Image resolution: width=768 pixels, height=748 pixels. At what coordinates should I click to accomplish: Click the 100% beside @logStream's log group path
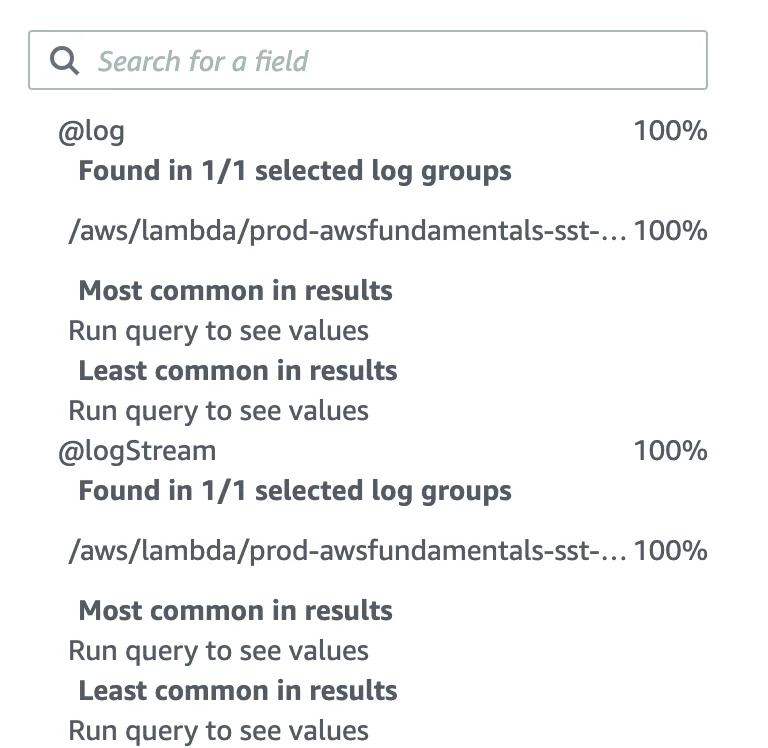pyautogui.click(x=670, y=551)
